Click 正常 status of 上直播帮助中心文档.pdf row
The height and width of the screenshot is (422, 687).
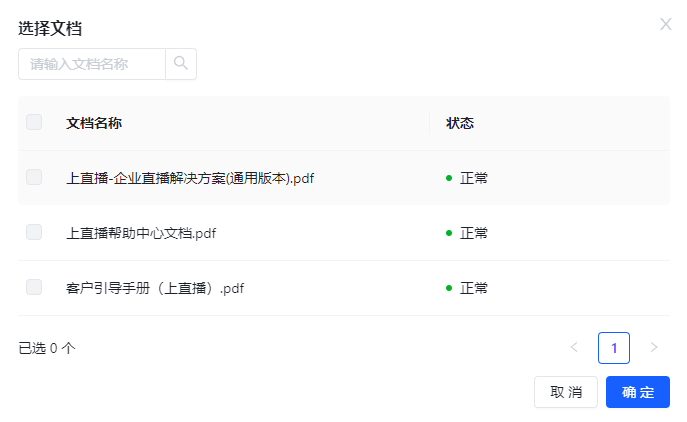473,233
